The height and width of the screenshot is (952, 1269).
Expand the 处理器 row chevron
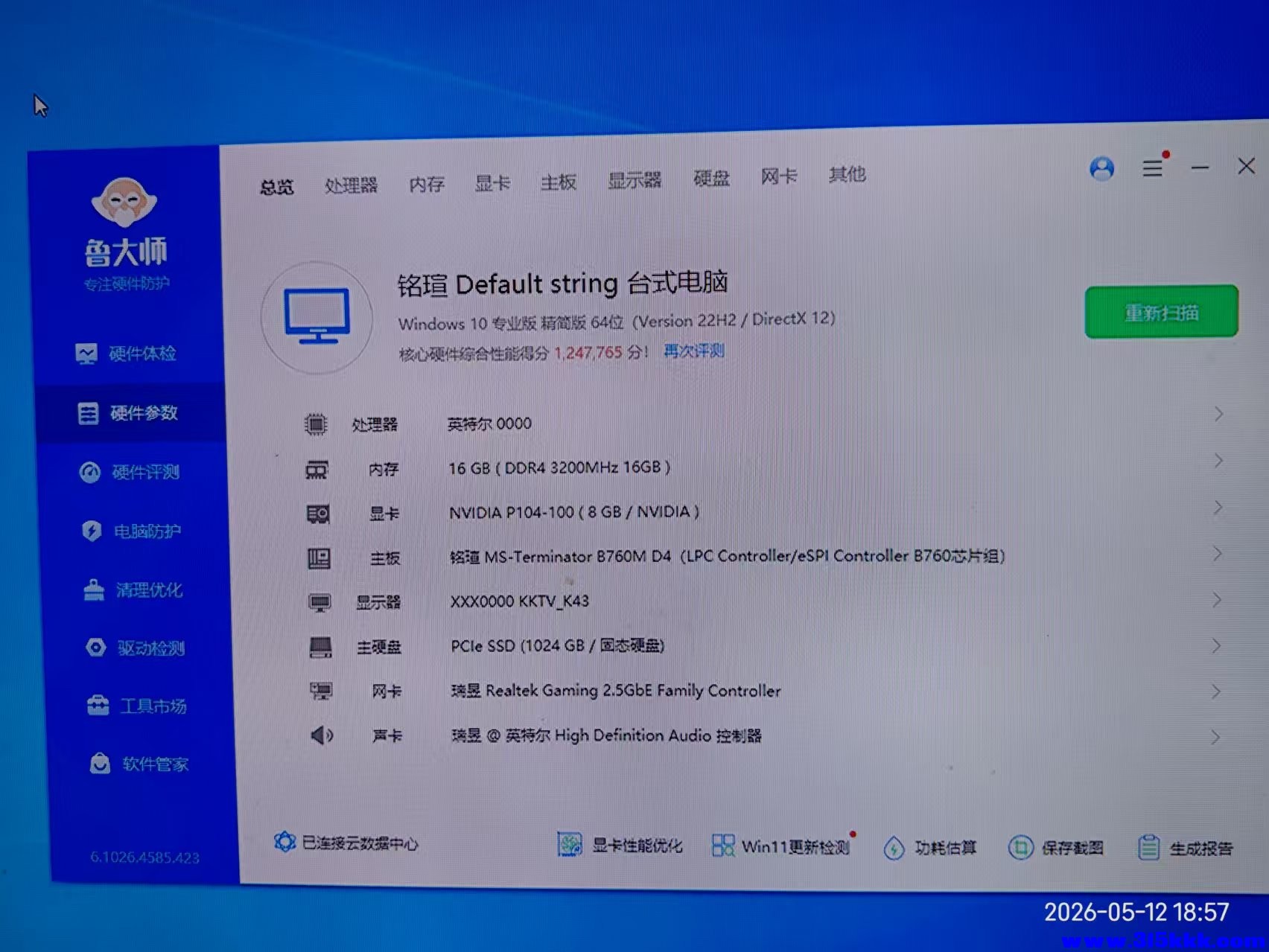[x=1218, y=414]
